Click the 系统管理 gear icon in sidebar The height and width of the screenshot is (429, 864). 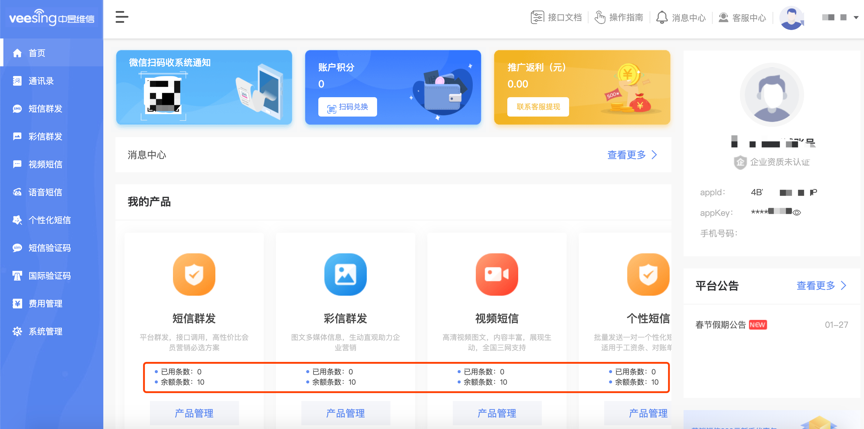(17, 332)
